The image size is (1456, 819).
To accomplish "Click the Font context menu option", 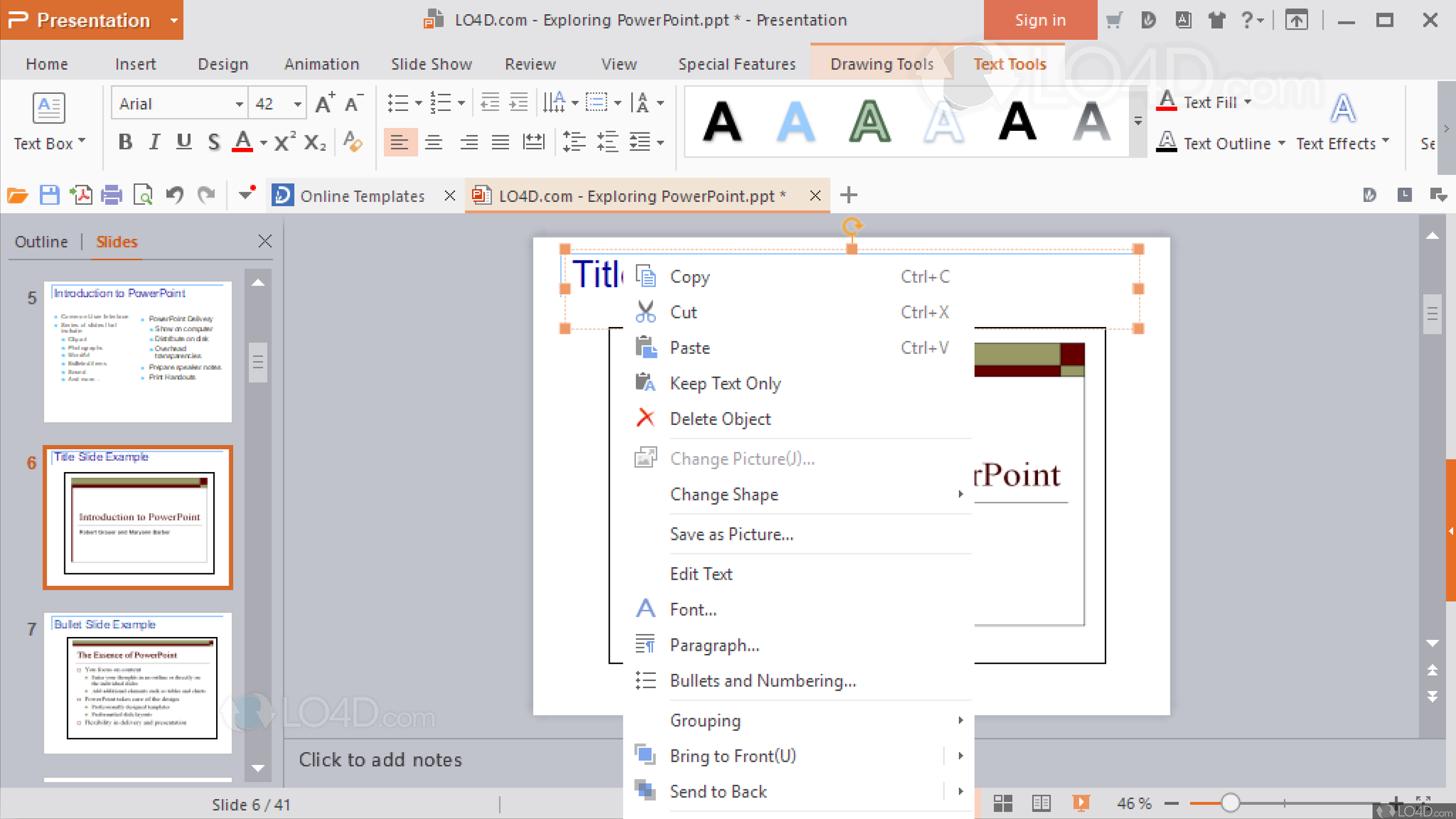I will [693, 609].
